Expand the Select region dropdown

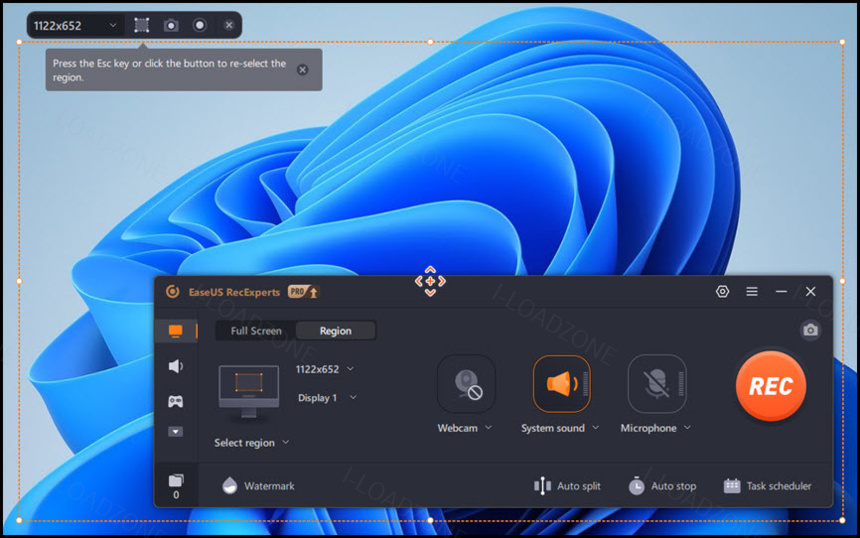(251, 443)
